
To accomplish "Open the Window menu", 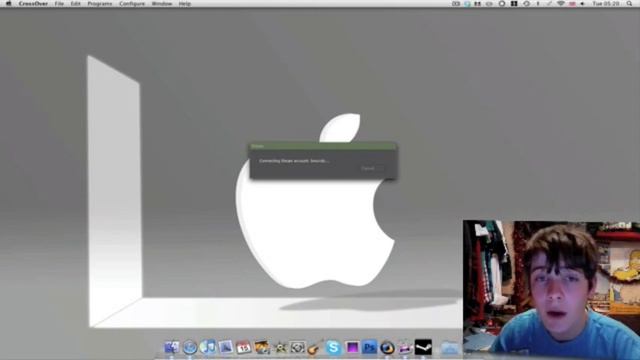I will tap(162, 4).
